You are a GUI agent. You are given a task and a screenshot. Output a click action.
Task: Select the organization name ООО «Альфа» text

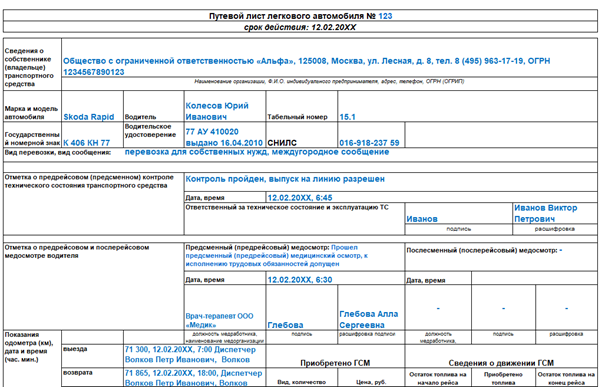307,66
